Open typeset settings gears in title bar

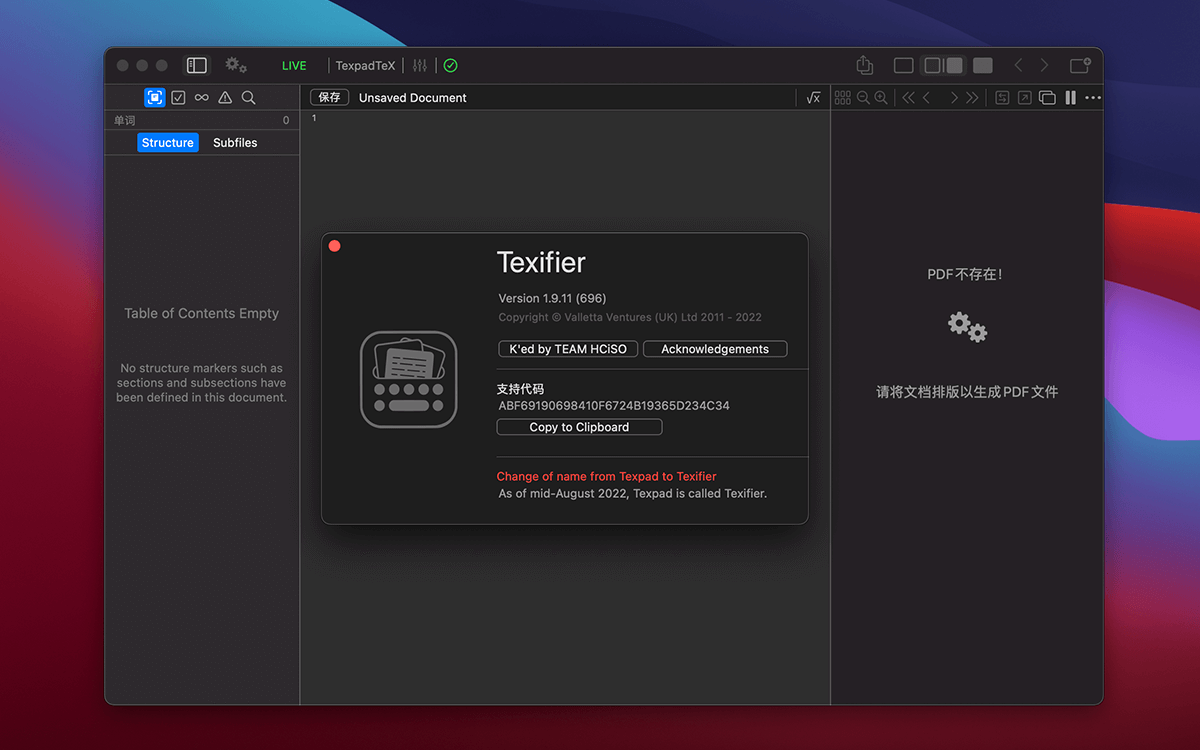pos(236,65)
